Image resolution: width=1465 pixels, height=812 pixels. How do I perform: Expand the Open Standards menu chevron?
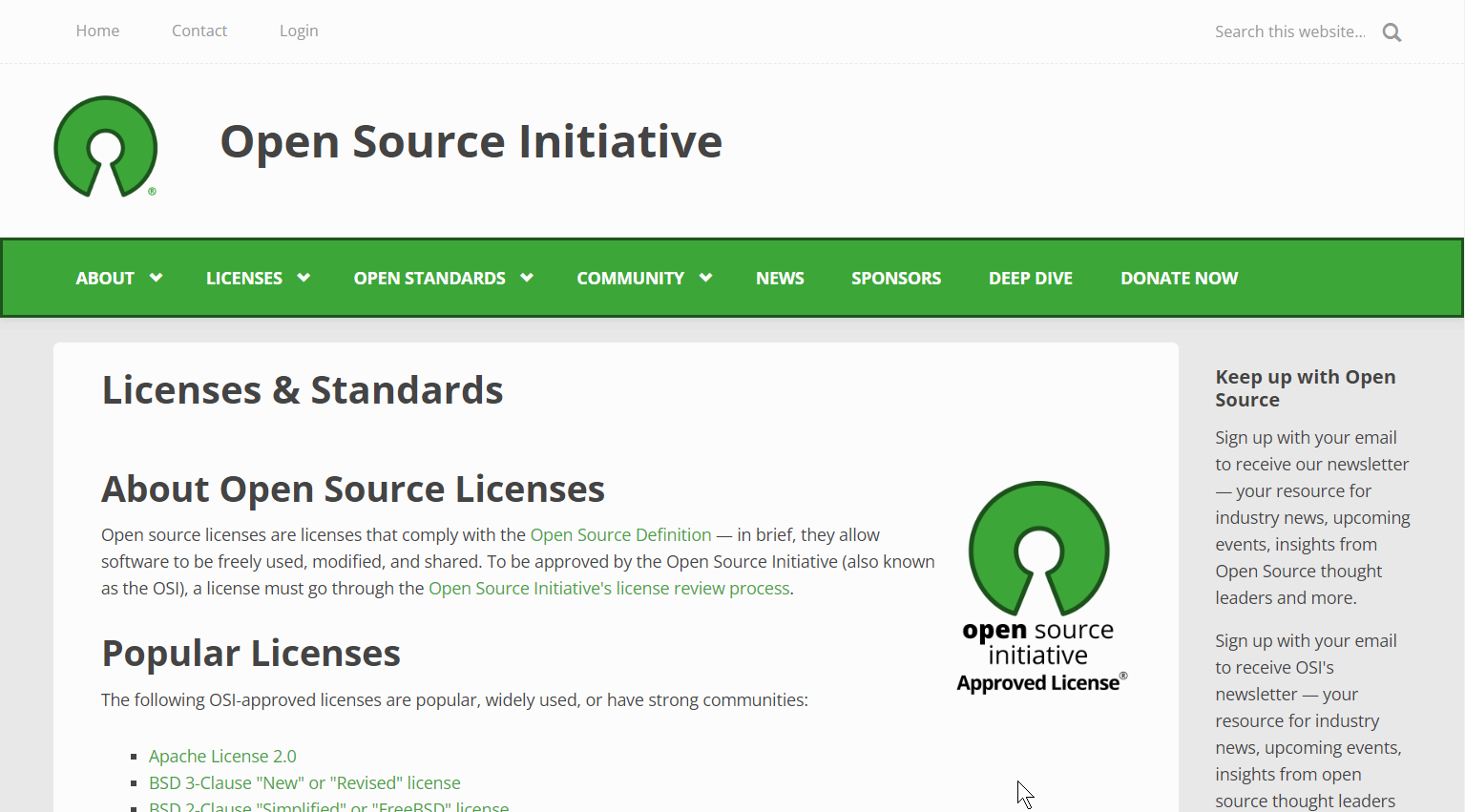coord(527,278)
